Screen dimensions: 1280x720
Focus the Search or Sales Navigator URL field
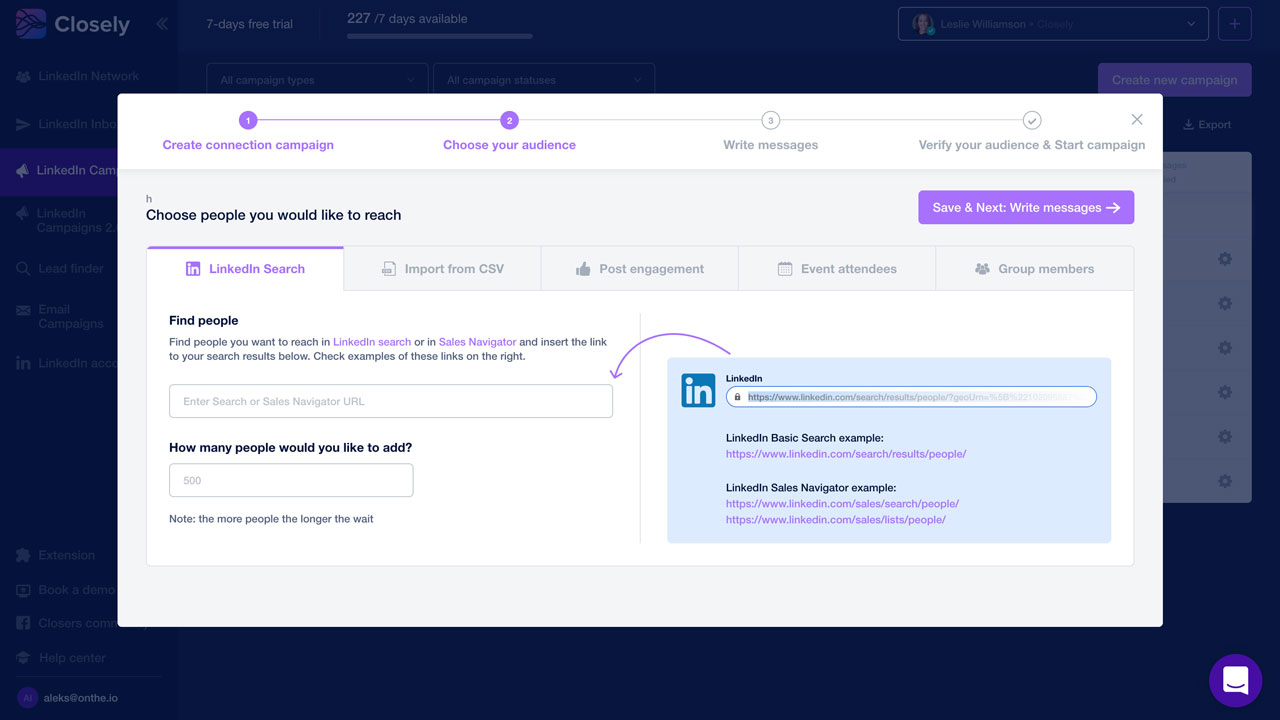coord(391,401)
